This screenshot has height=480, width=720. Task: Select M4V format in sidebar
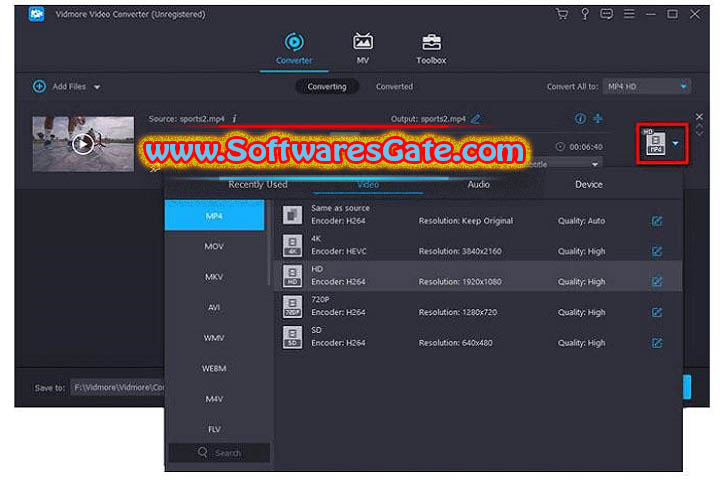point(214,399)
